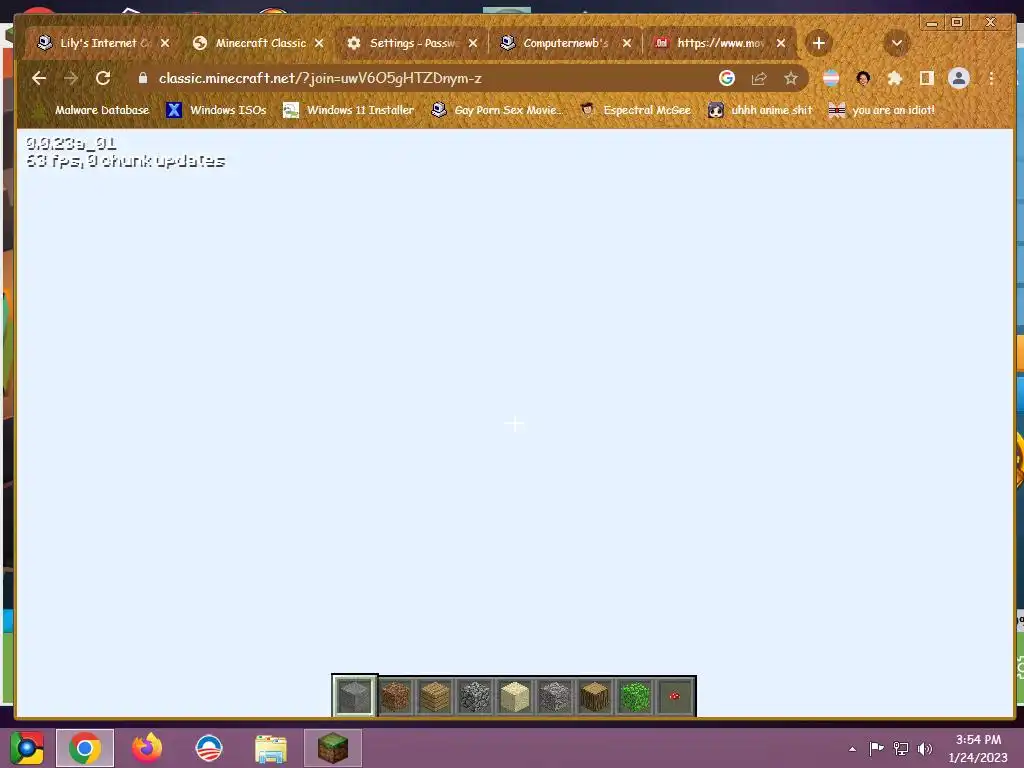This screenshot has height=768, width=1024.
Task: Show hidden system tray icons
Action: [x=852, y=749]
